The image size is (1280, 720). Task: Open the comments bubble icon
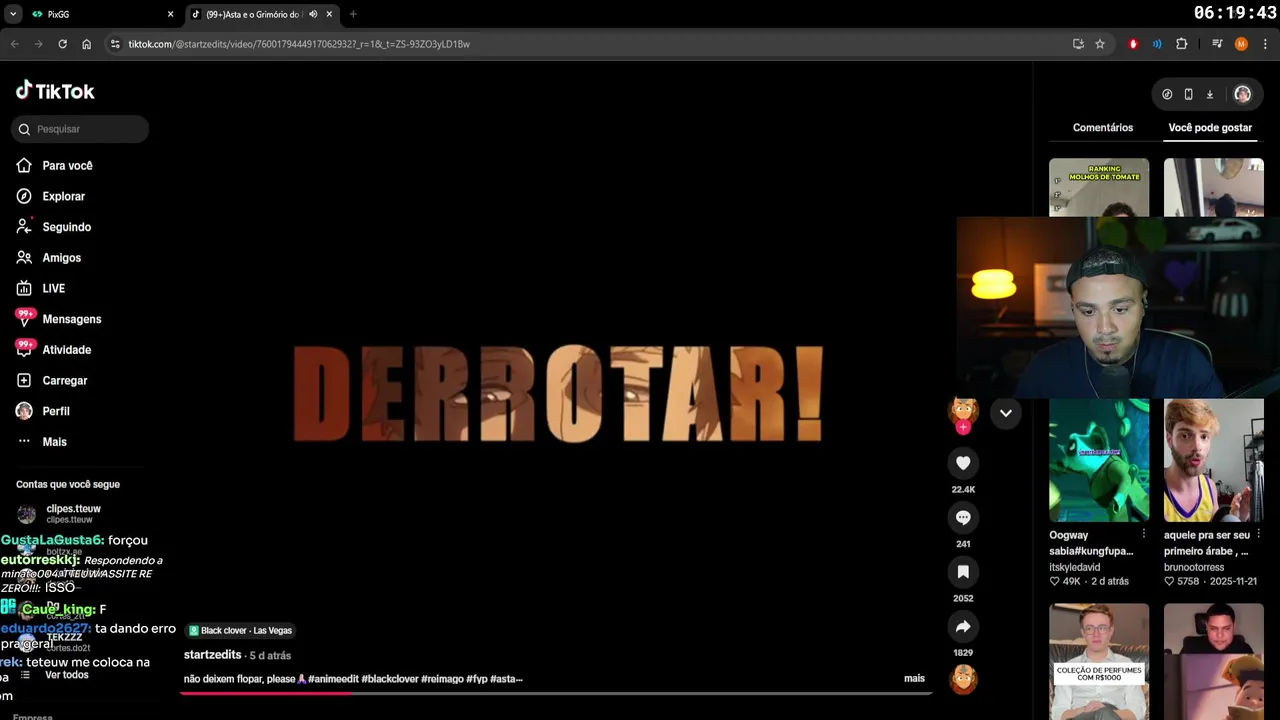coord(963,517)
